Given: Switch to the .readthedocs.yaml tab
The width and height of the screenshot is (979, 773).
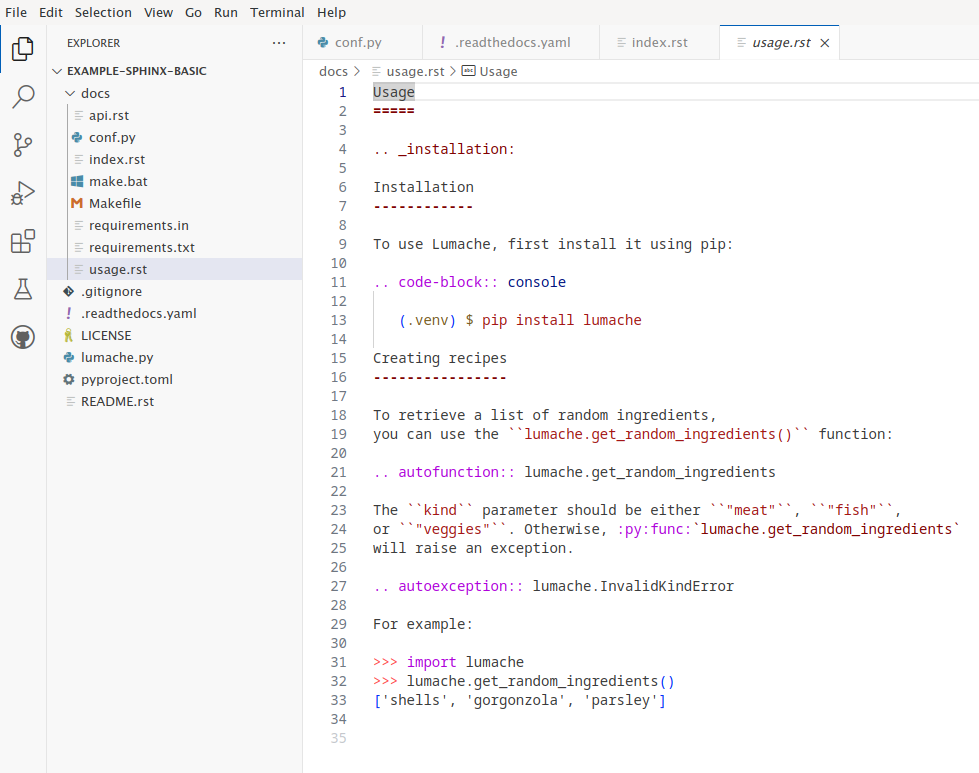Looking at the screenshot, I should coord(512,42).
